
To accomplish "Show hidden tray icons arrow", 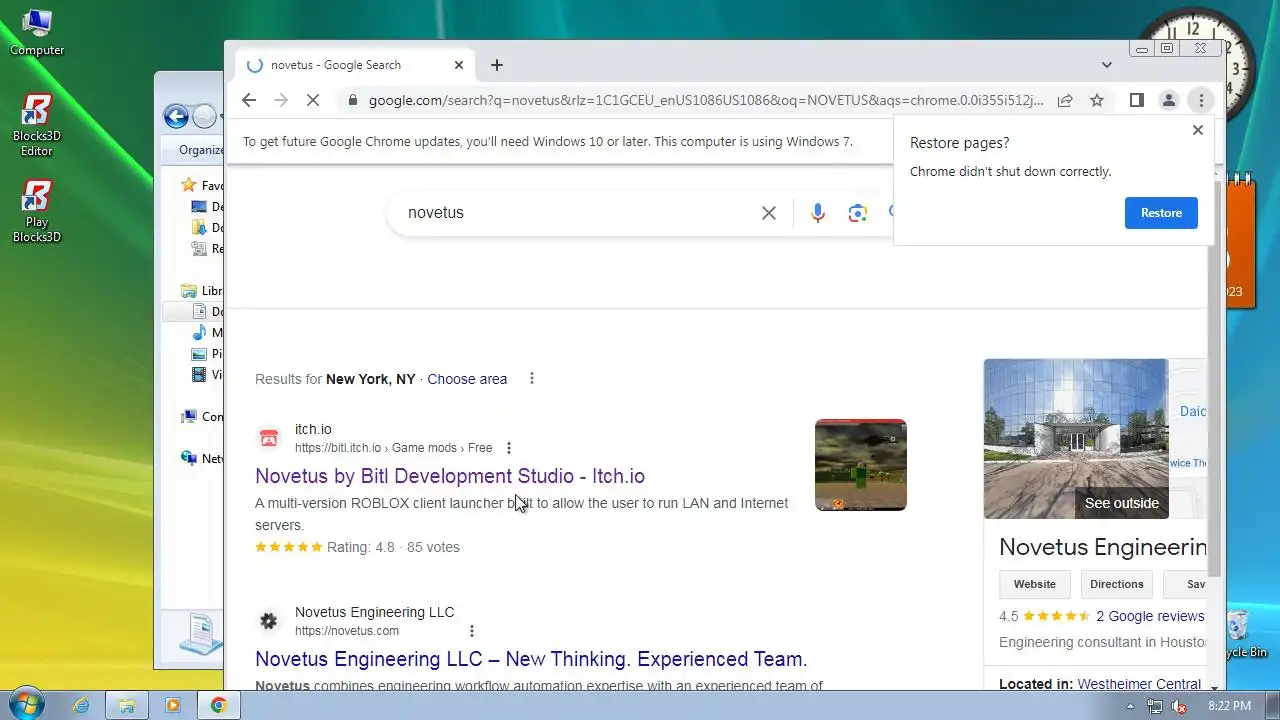I will [1131, 705].
